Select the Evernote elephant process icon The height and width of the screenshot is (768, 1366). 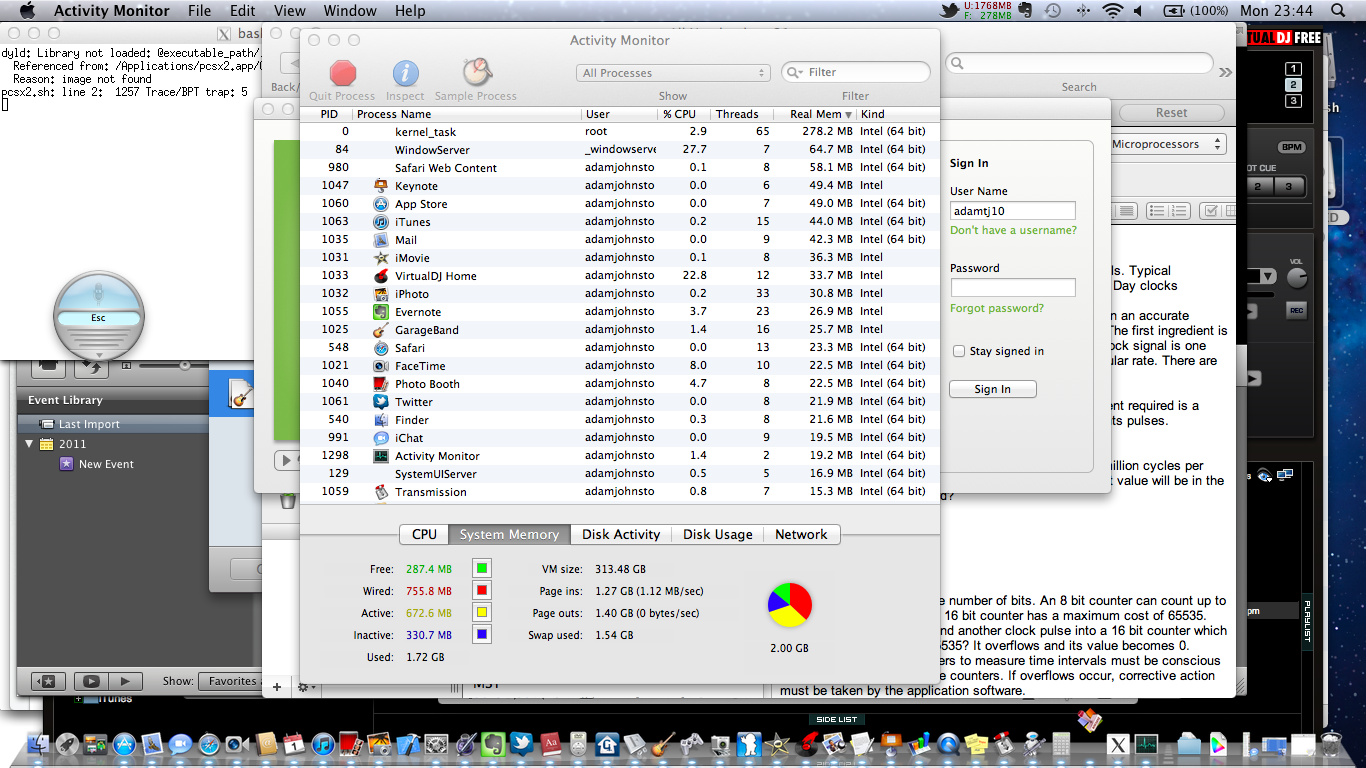381,312
